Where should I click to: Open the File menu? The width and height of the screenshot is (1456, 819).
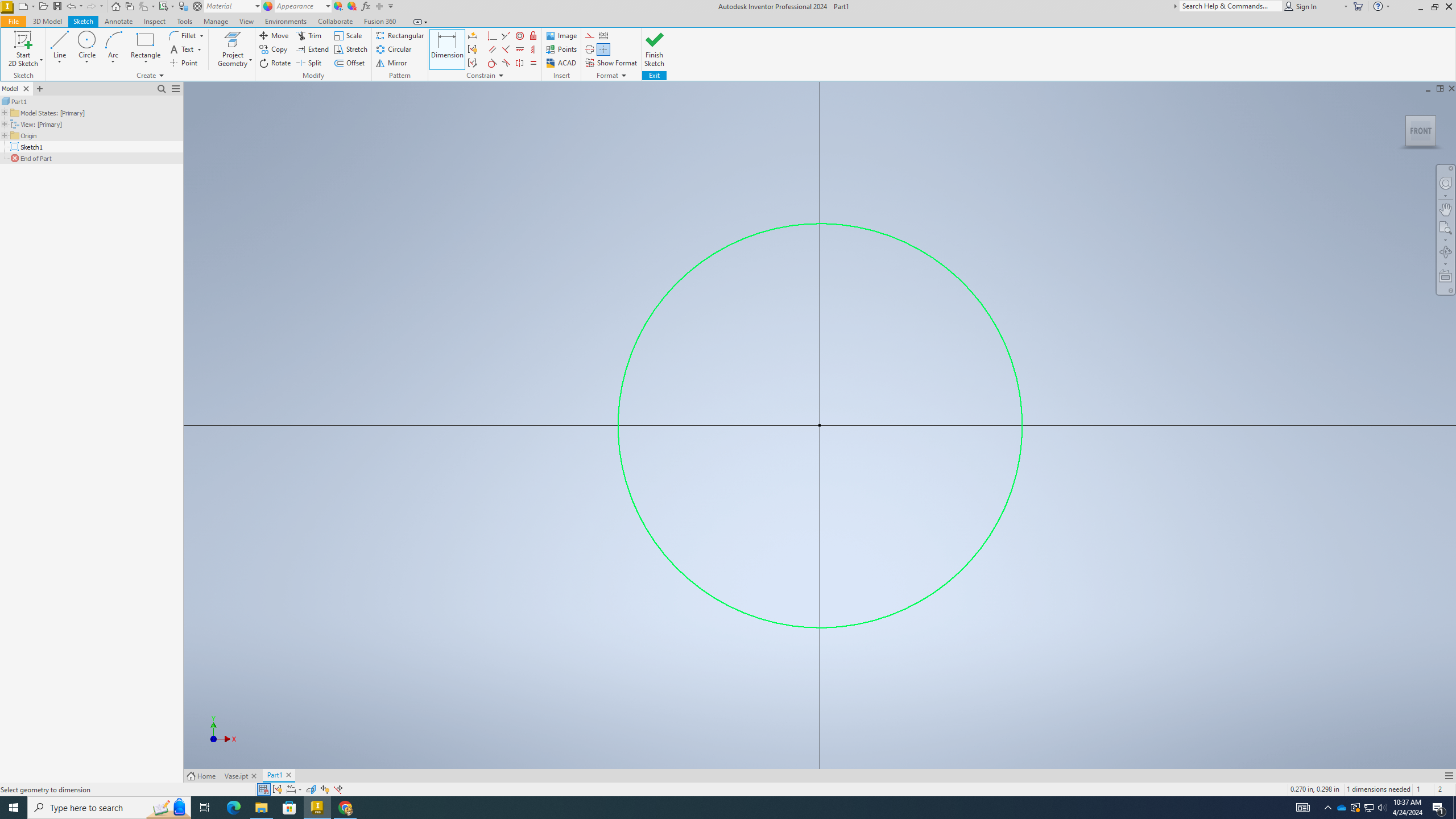13,22
